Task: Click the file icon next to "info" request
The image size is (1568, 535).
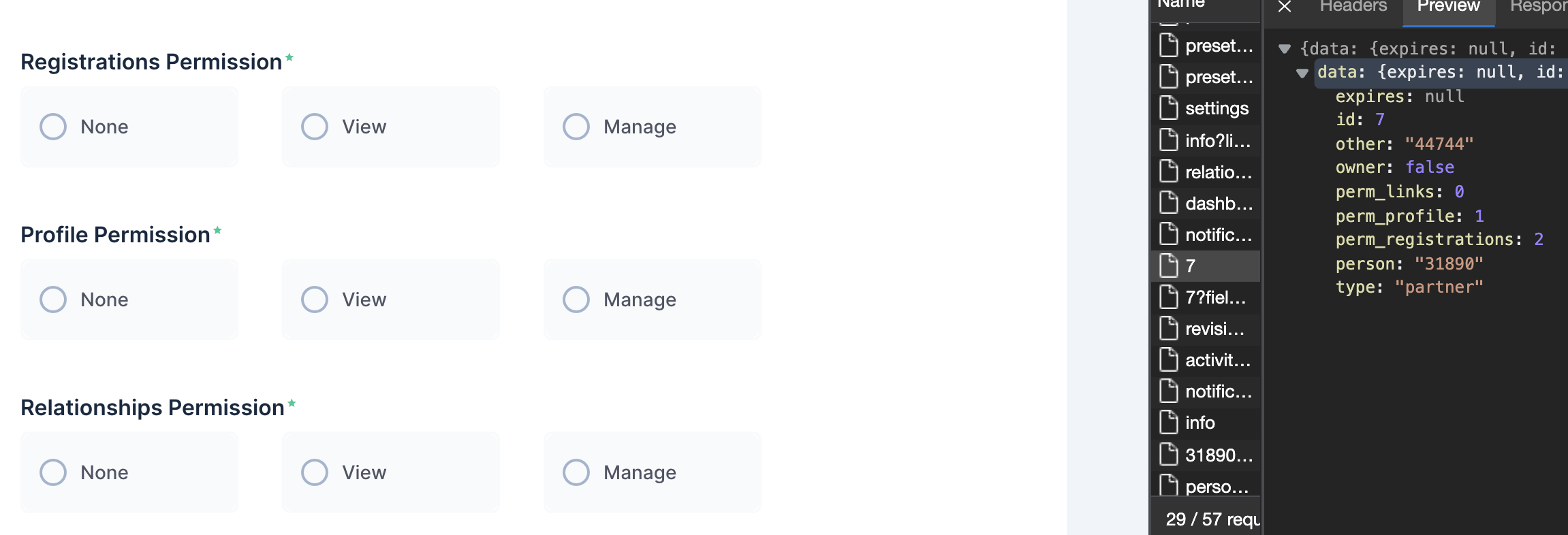Action: coord(1170,422)
